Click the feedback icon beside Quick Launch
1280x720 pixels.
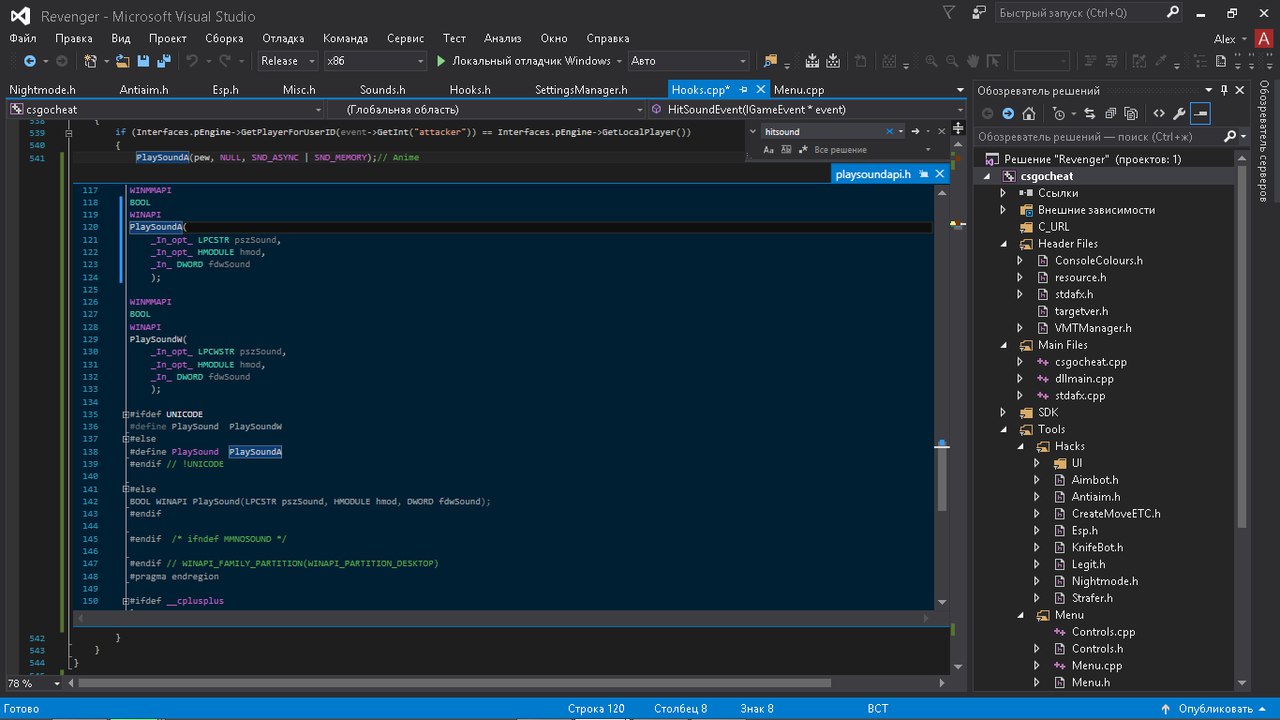point(977,13)
